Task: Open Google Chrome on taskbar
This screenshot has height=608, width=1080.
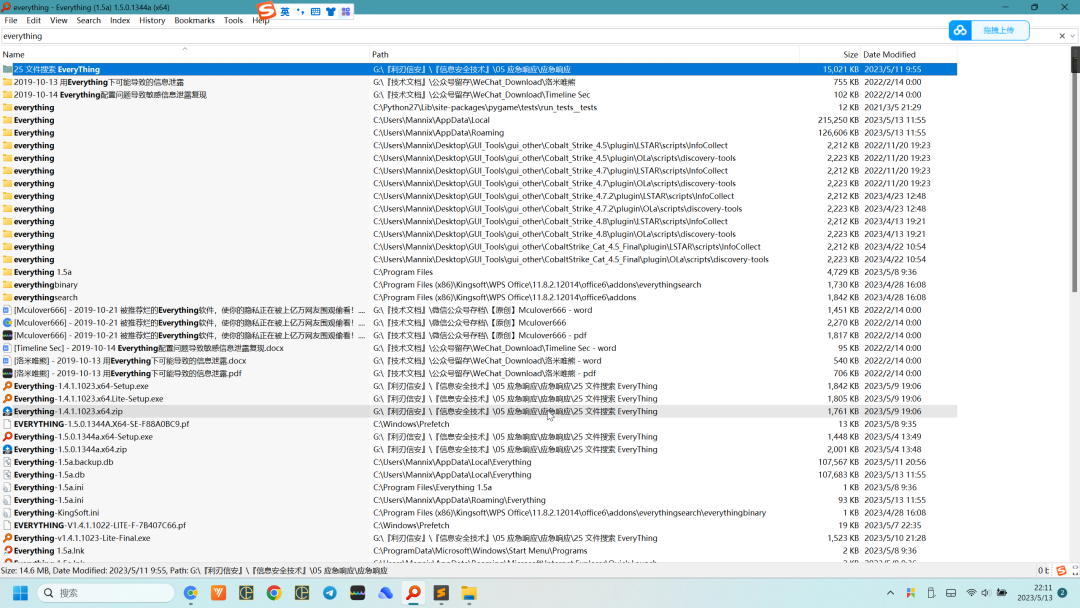Action: click(x=274, y=593)
